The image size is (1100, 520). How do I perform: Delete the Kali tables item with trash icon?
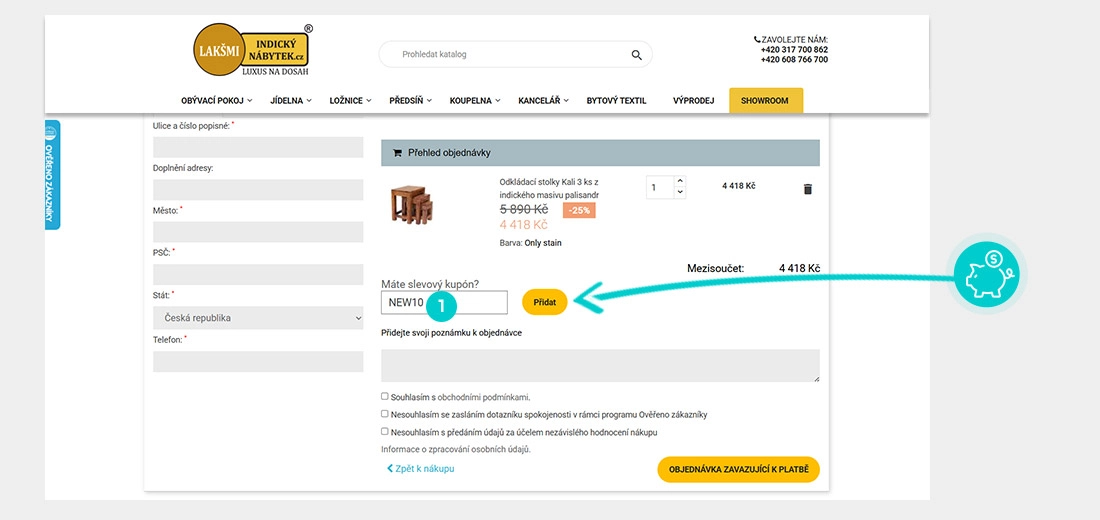[807, 189]
